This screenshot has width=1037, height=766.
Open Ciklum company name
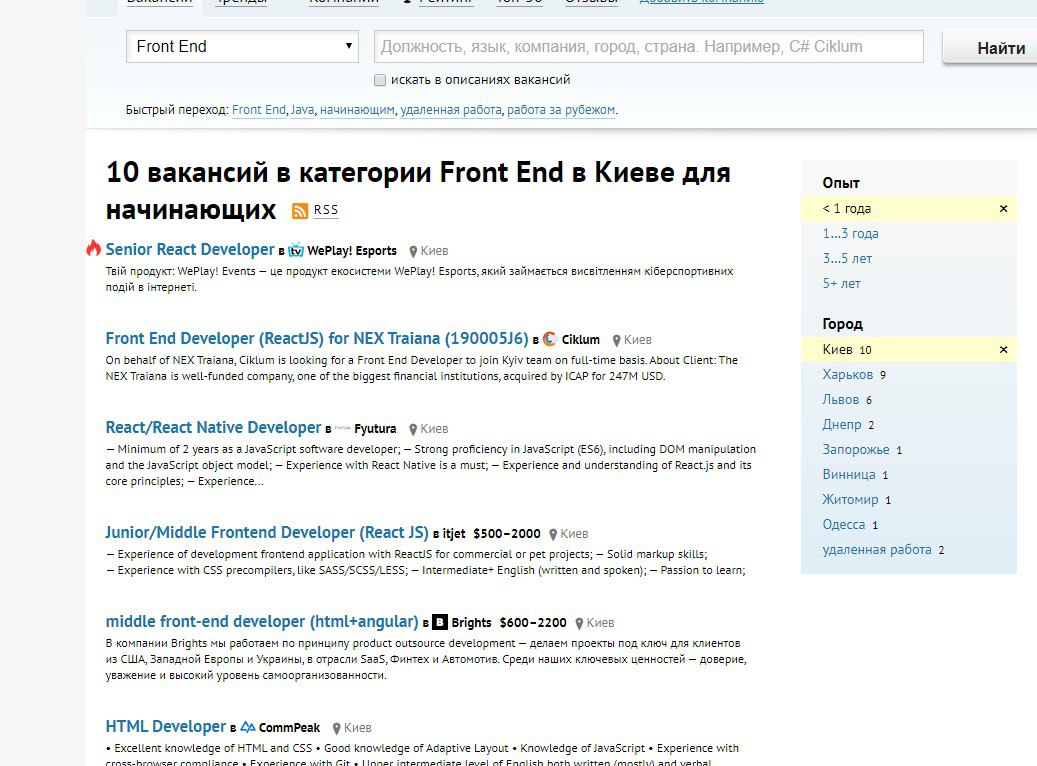pyautogui.click(x=581, y=340)
